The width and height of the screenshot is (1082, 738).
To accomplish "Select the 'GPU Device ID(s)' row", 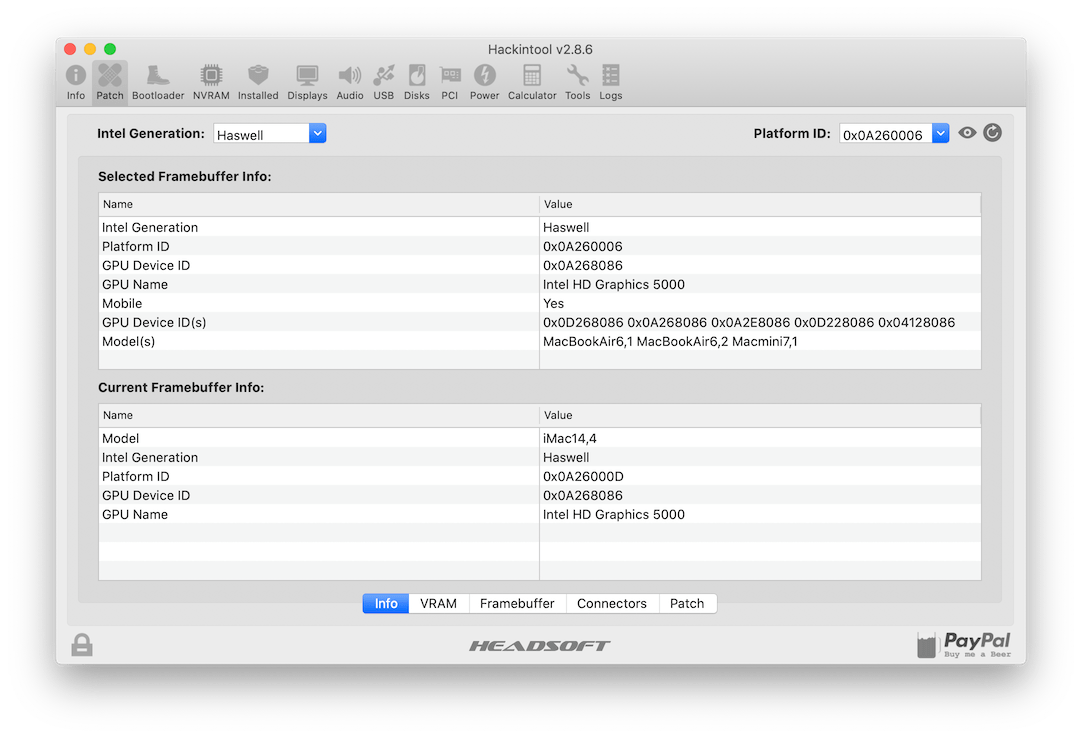I will tap(540, 322).
